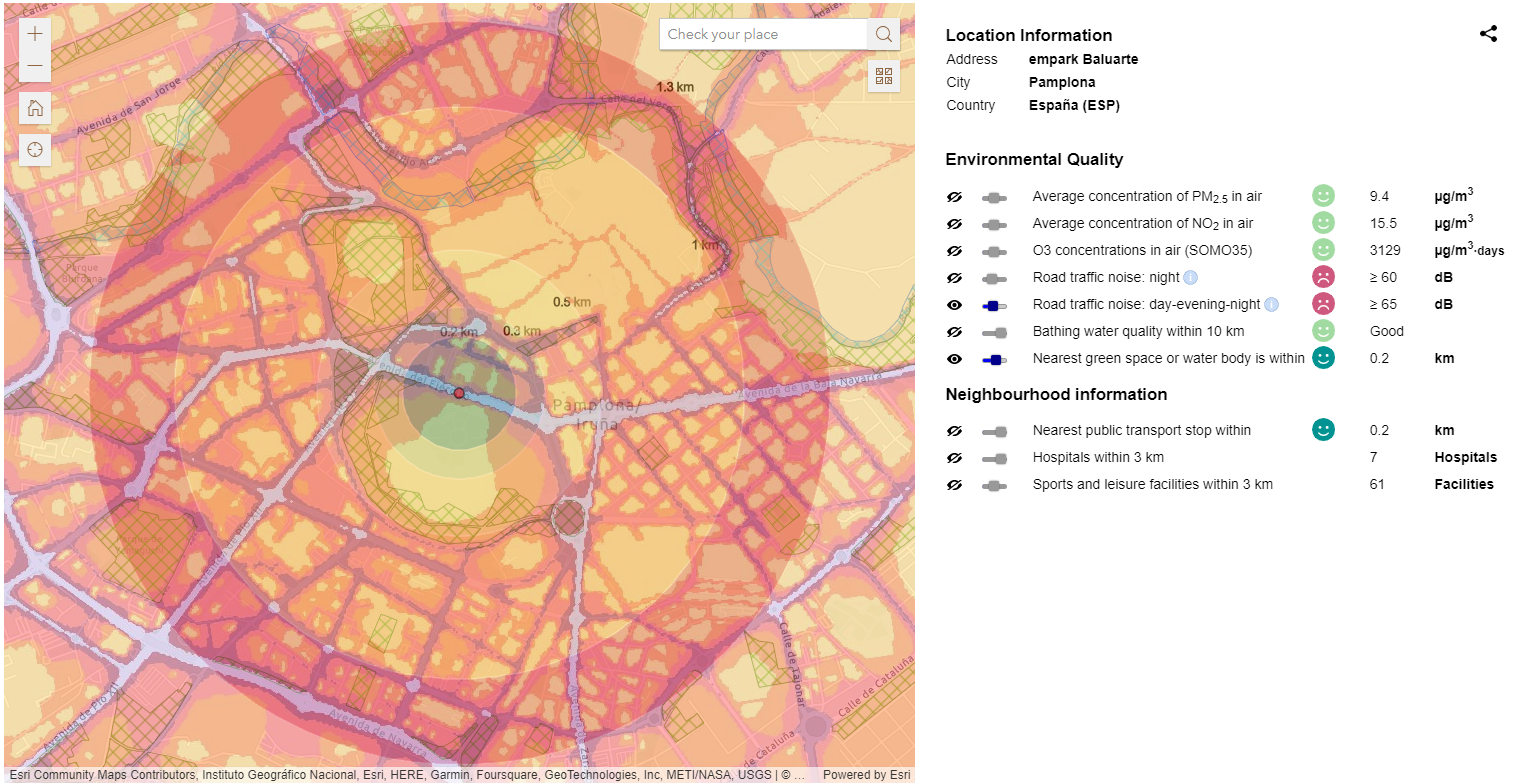
Task: Click the Powered by Esri link
Action: 866,775
